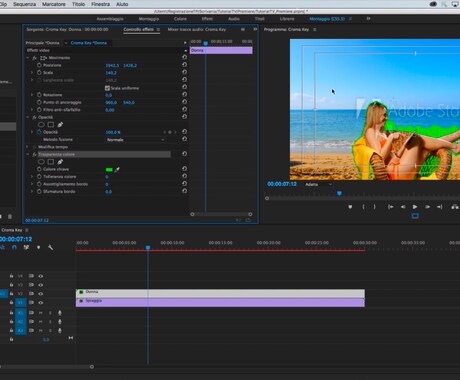This screenshot has width=460, height=380.
Task: Enable voice-over record on track A1
Action: coord(60,313)
